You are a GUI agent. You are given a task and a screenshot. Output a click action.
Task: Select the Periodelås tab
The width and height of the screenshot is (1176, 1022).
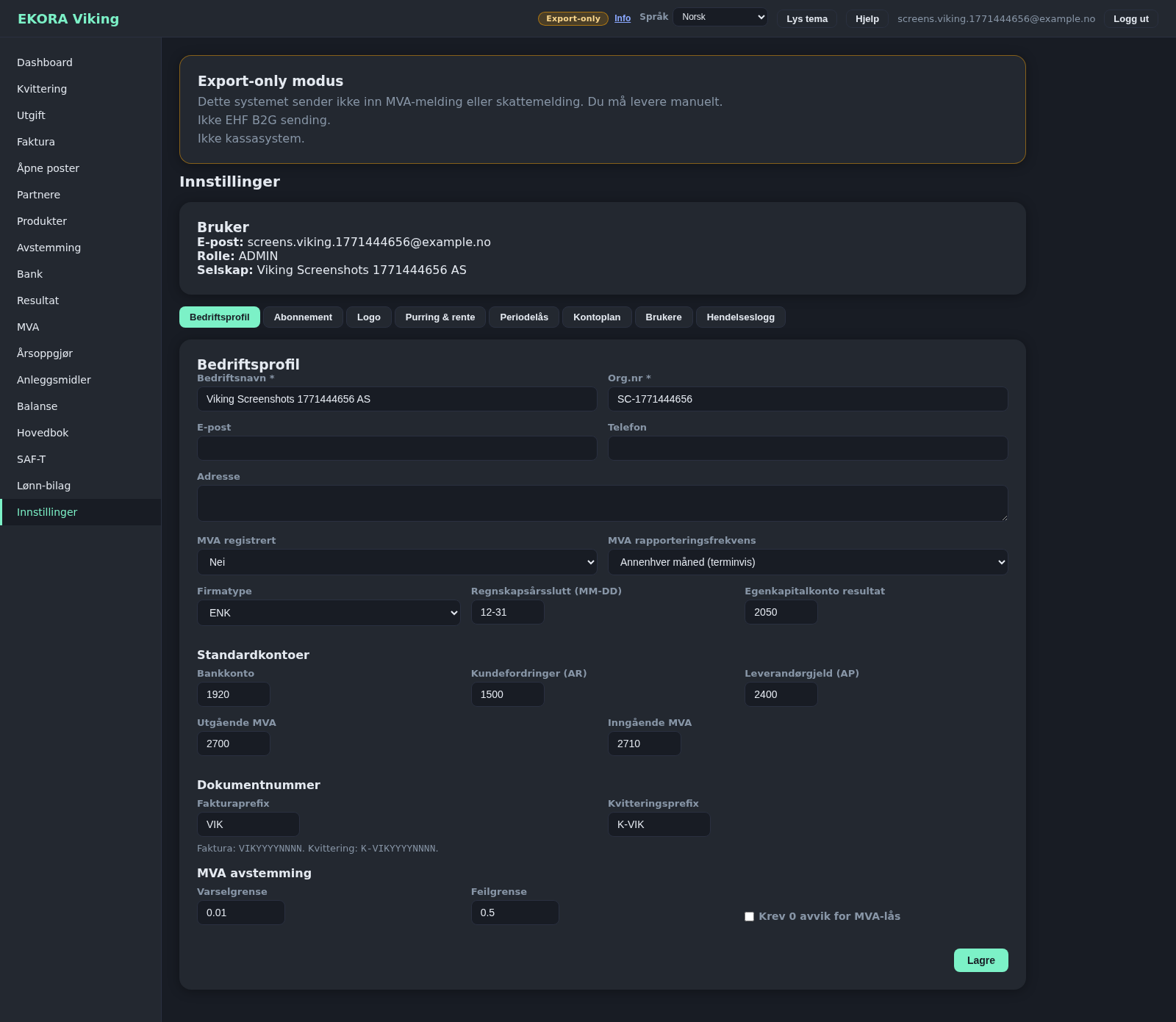523,317
